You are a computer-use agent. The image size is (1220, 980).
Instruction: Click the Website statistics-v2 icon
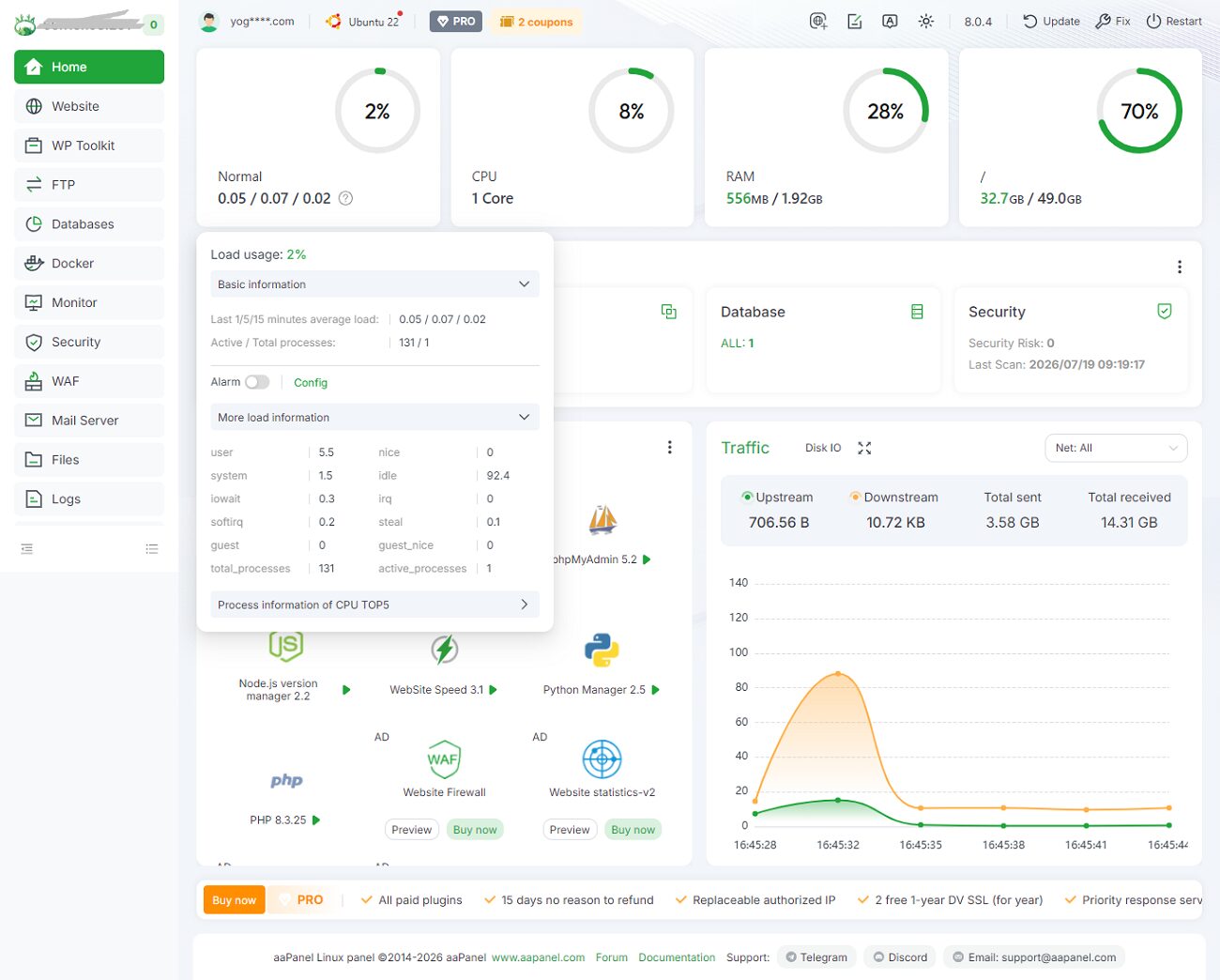(x=602, y=759)
